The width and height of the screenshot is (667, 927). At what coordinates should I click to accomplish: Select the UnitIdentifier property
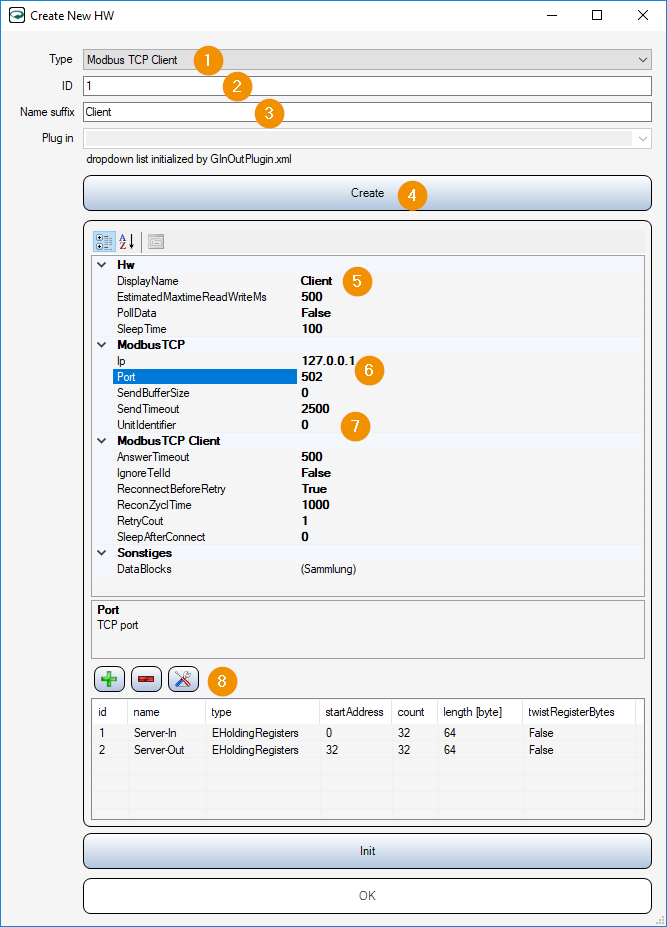point(146,424)
